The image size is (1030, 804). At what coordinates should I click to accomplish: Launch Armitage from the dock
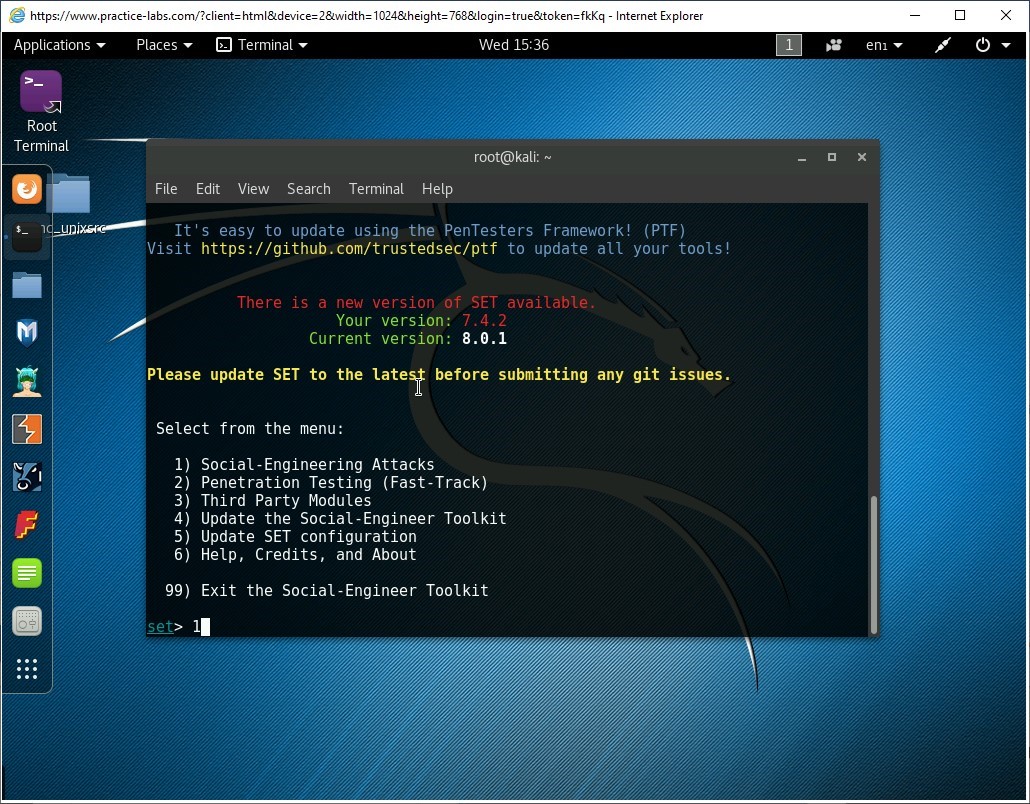[x=27, y=381]
